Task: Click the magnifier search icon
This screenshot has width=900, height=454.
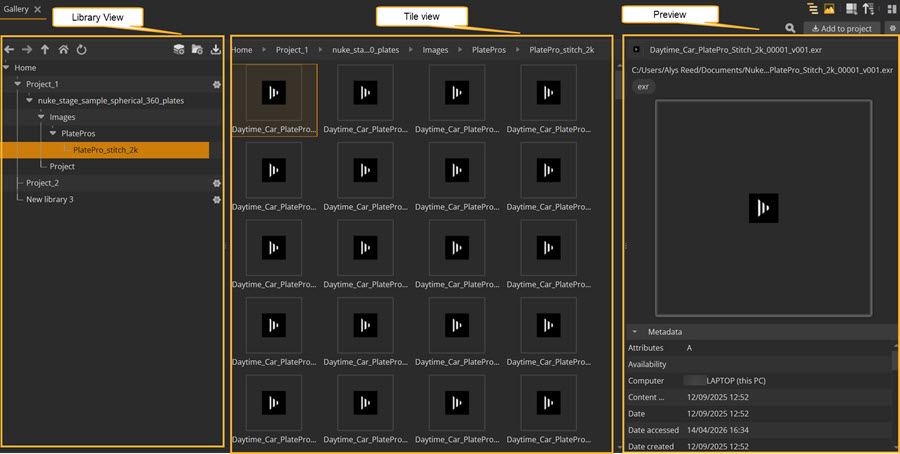Action: (790, 28)
